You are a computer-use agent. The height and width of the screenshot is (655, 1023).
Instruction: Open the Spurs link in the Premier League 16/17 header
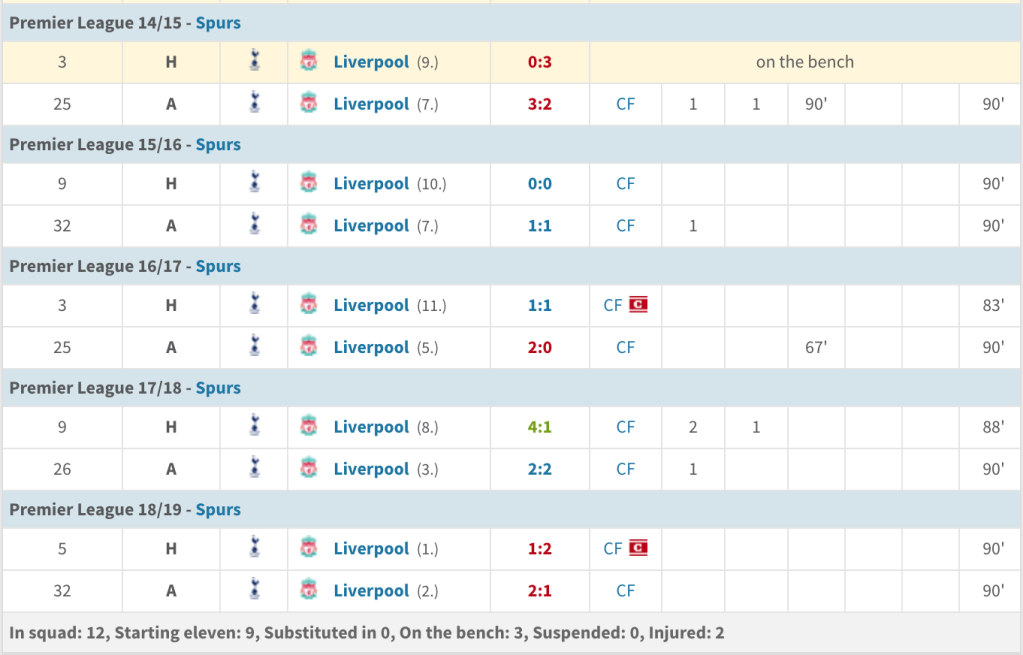click(218, 266)
